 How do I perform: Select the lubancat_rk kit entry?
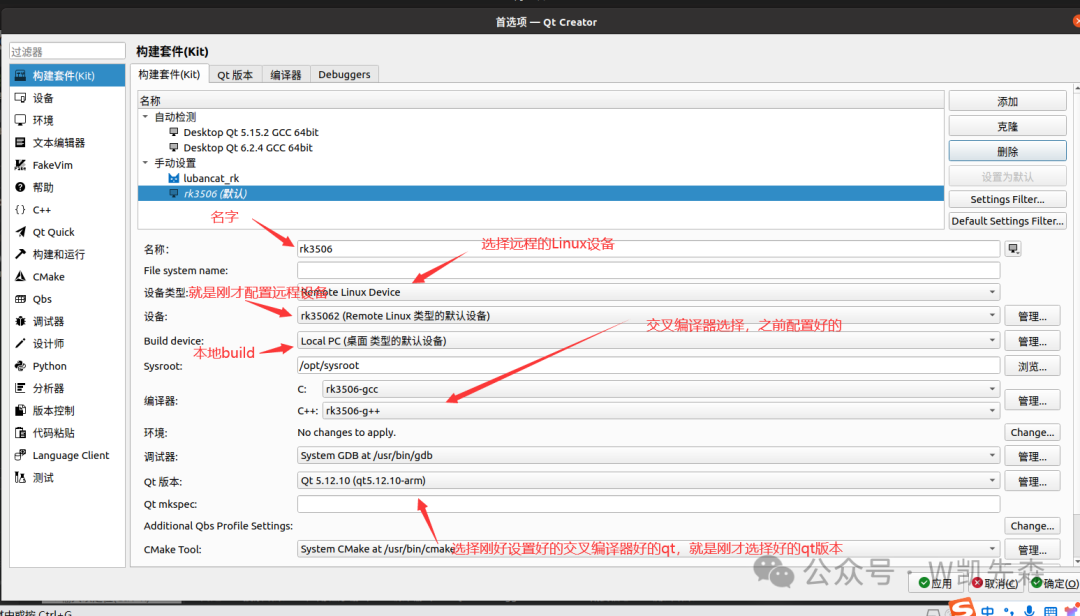(x=210, y=178)
